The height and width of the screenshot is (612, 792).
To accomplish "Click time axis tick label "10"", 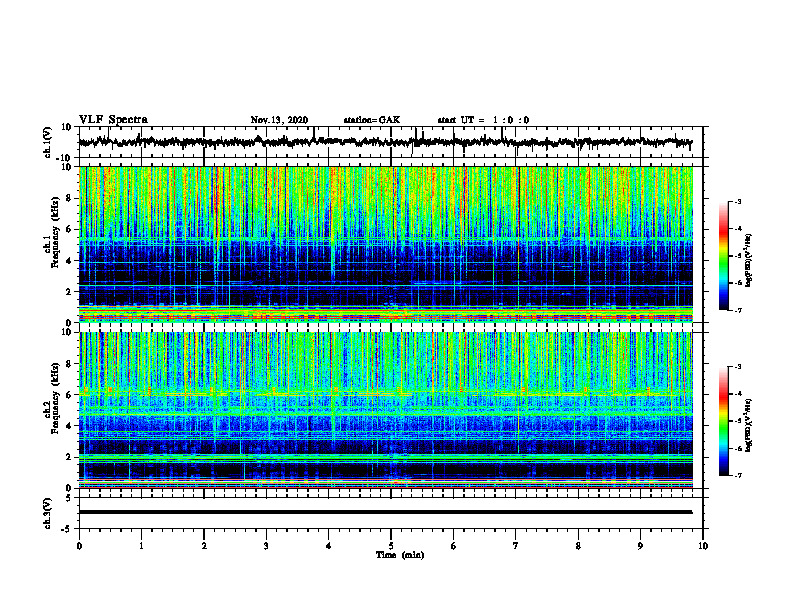I will [x=703, y=546].
